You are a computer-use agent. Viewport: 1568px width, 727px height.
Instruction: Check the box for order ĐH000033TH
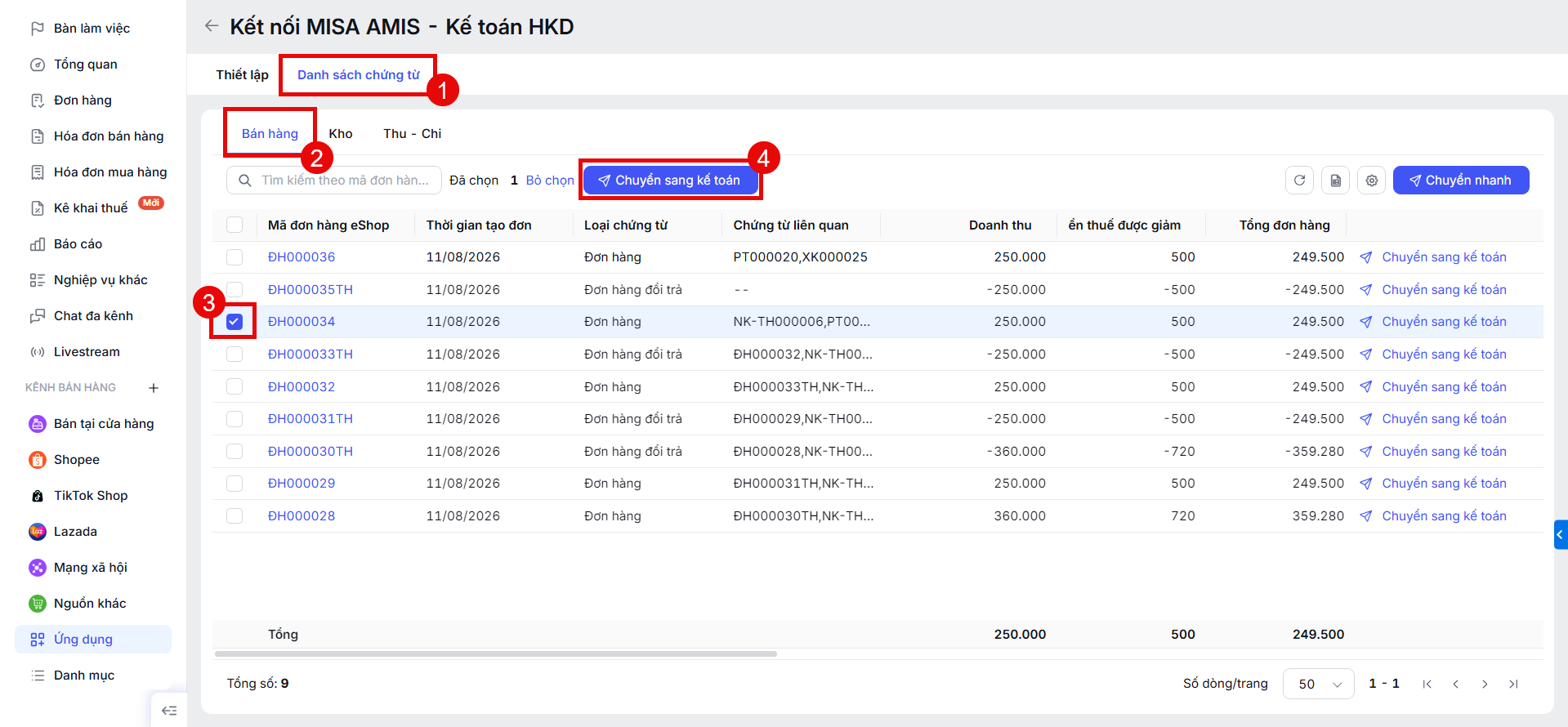[x=235, y=355]
